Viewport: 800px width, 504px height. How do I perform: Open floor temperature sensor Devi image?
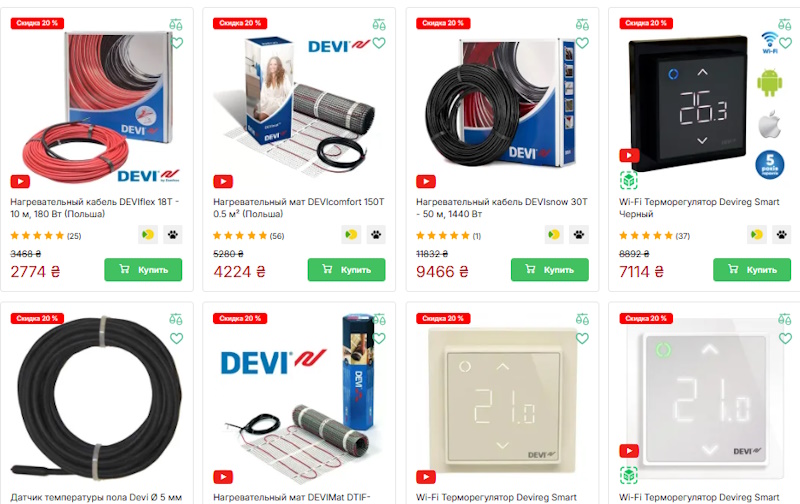97,398
